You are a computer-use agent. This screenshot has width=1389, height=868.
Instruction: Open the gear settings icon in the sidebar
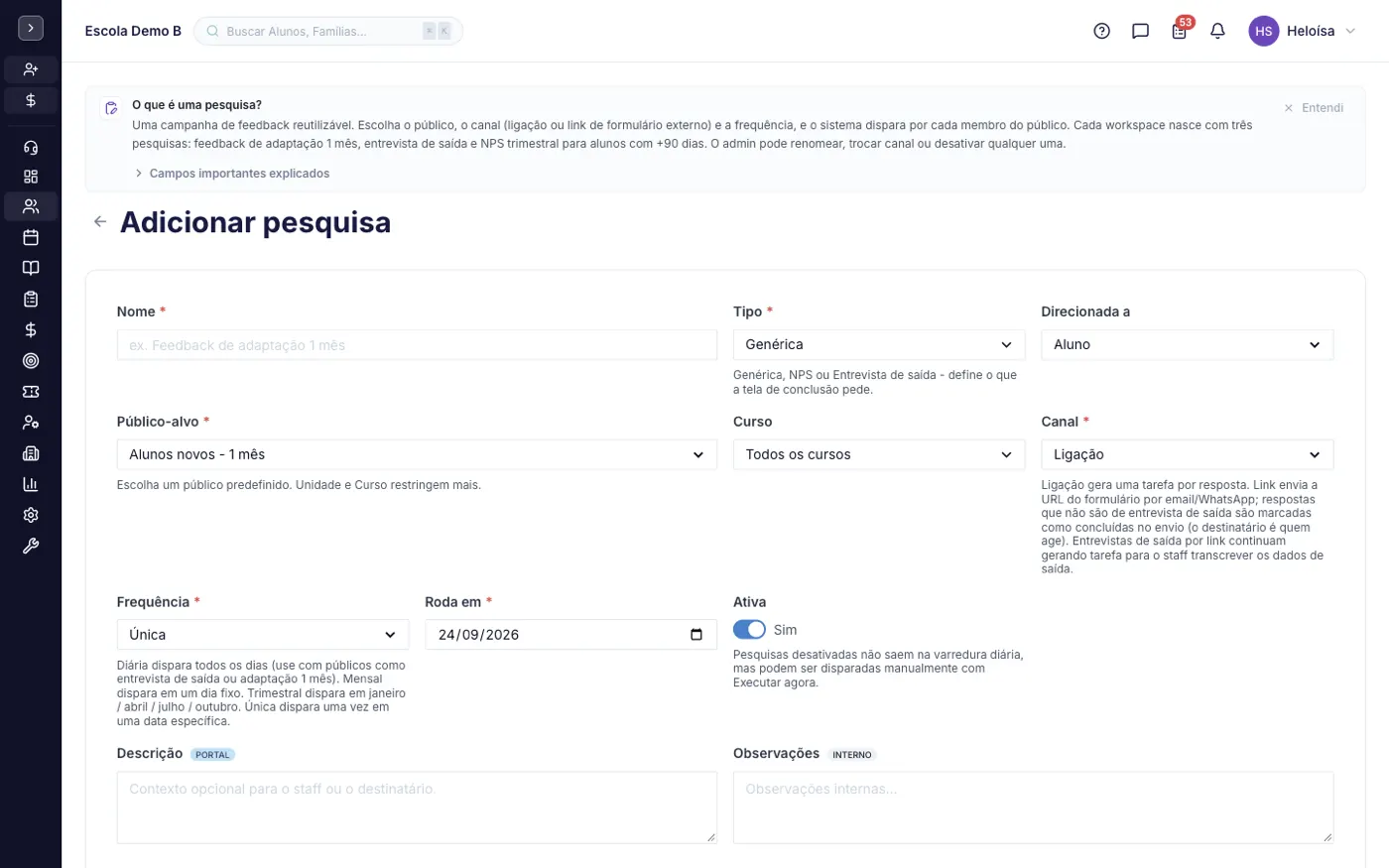point(31,515)
